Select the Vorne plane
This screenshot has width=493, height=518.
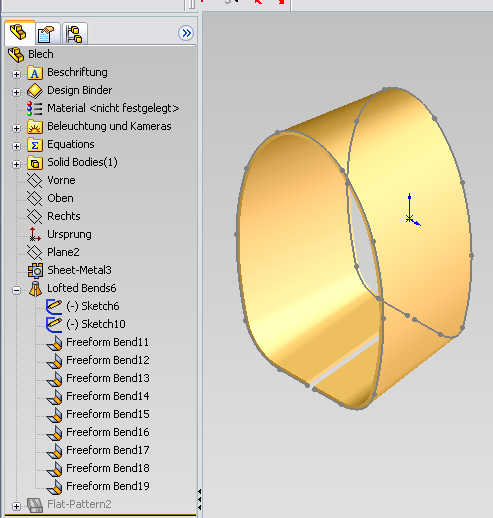[x=61, y=180]
